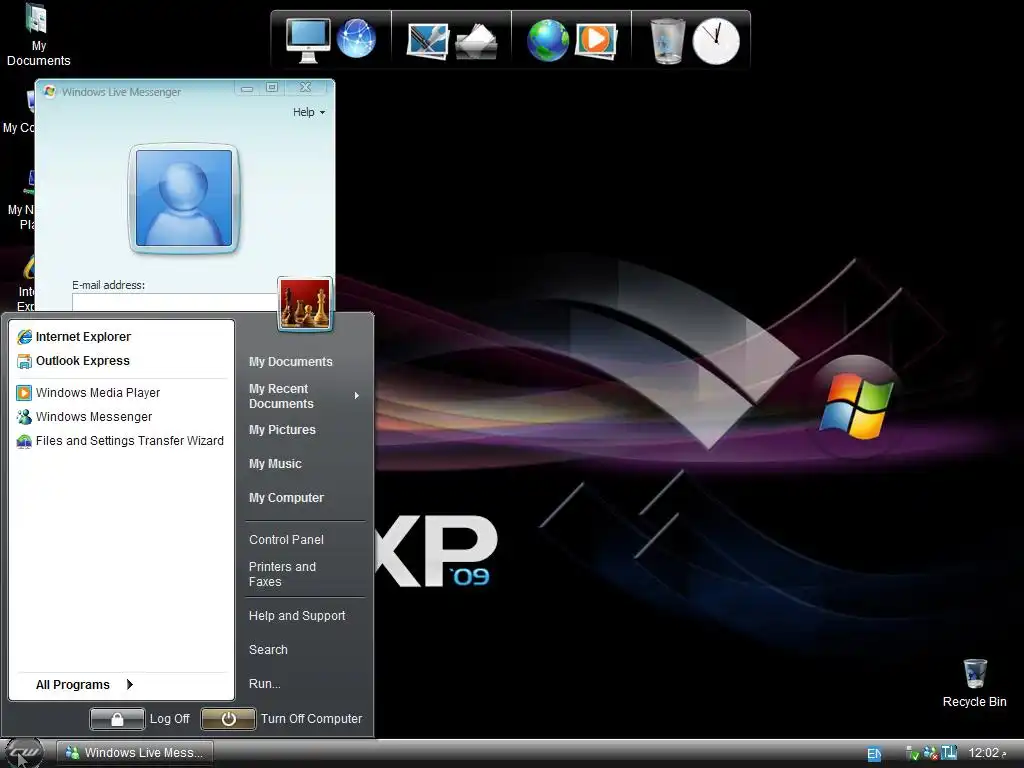Click the Turn Off Computer power button
Image resolution: width=1024 pixels, height=768 pixels.
(x=228, y=719)
